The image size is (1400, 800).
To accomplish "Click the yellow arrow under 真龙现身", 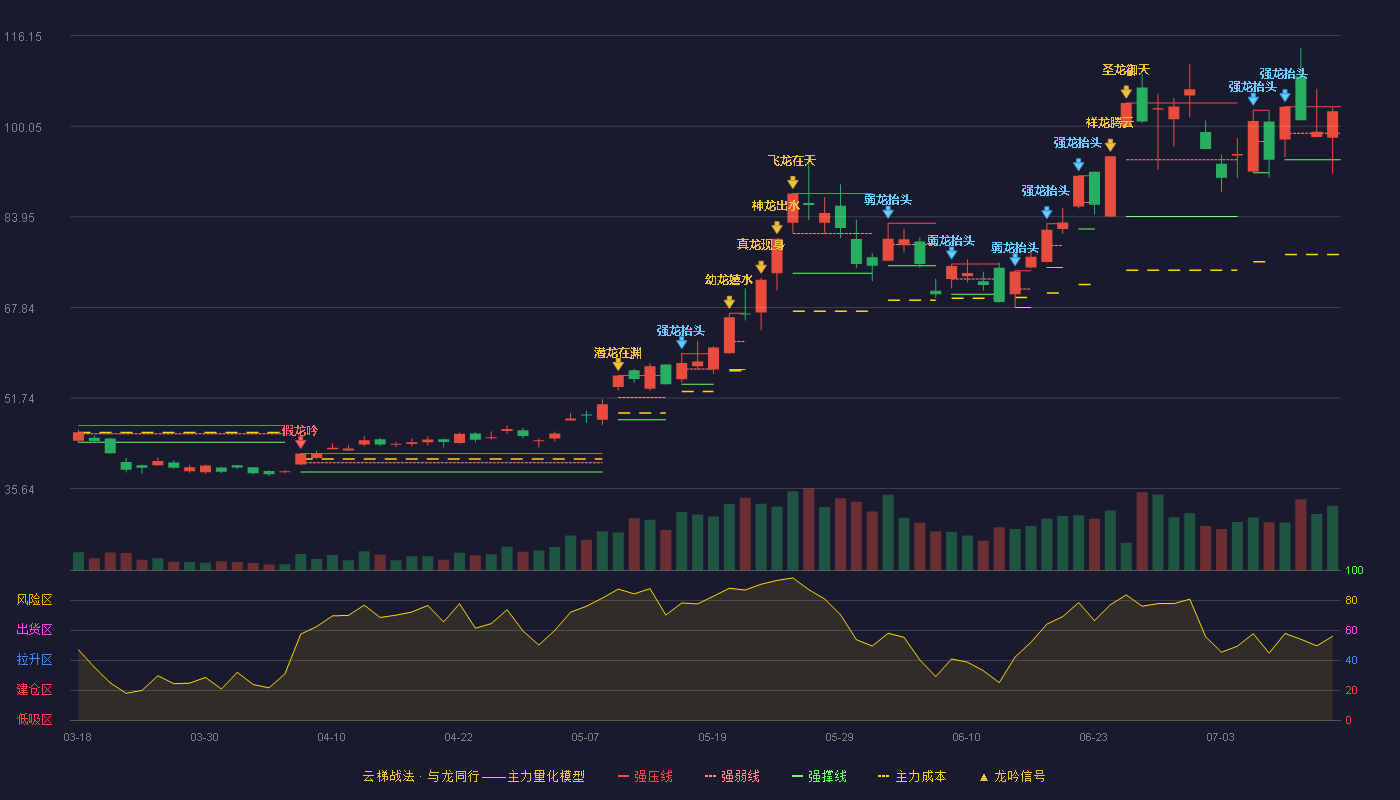I will point(761,267).
